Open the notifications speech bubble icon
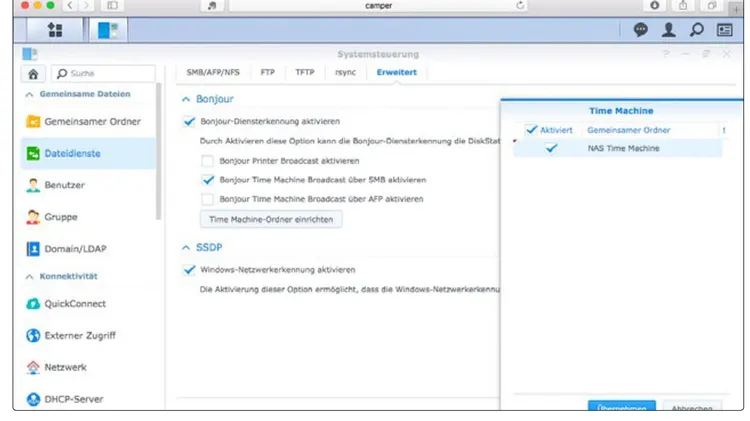 (640, 30)
